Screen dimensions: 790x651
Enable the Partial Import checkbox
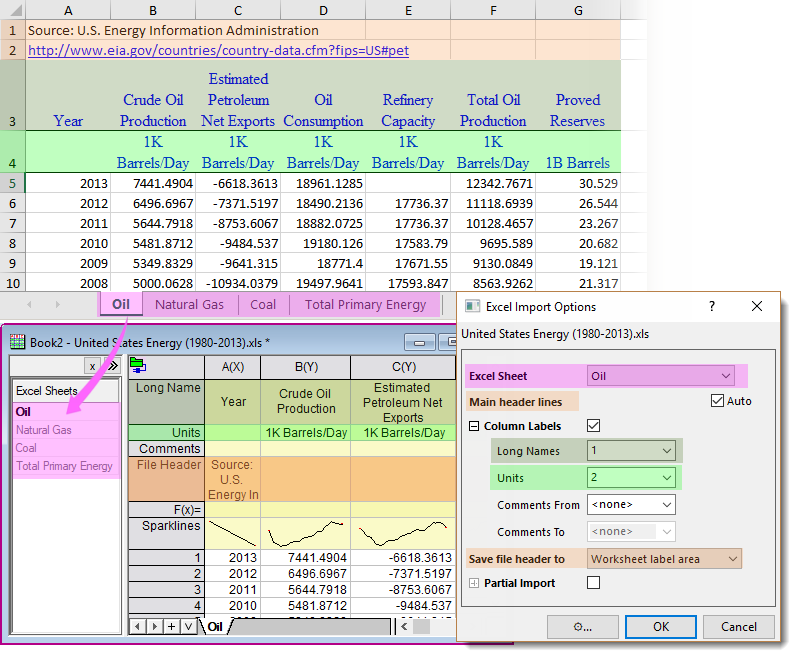(594, 582)
